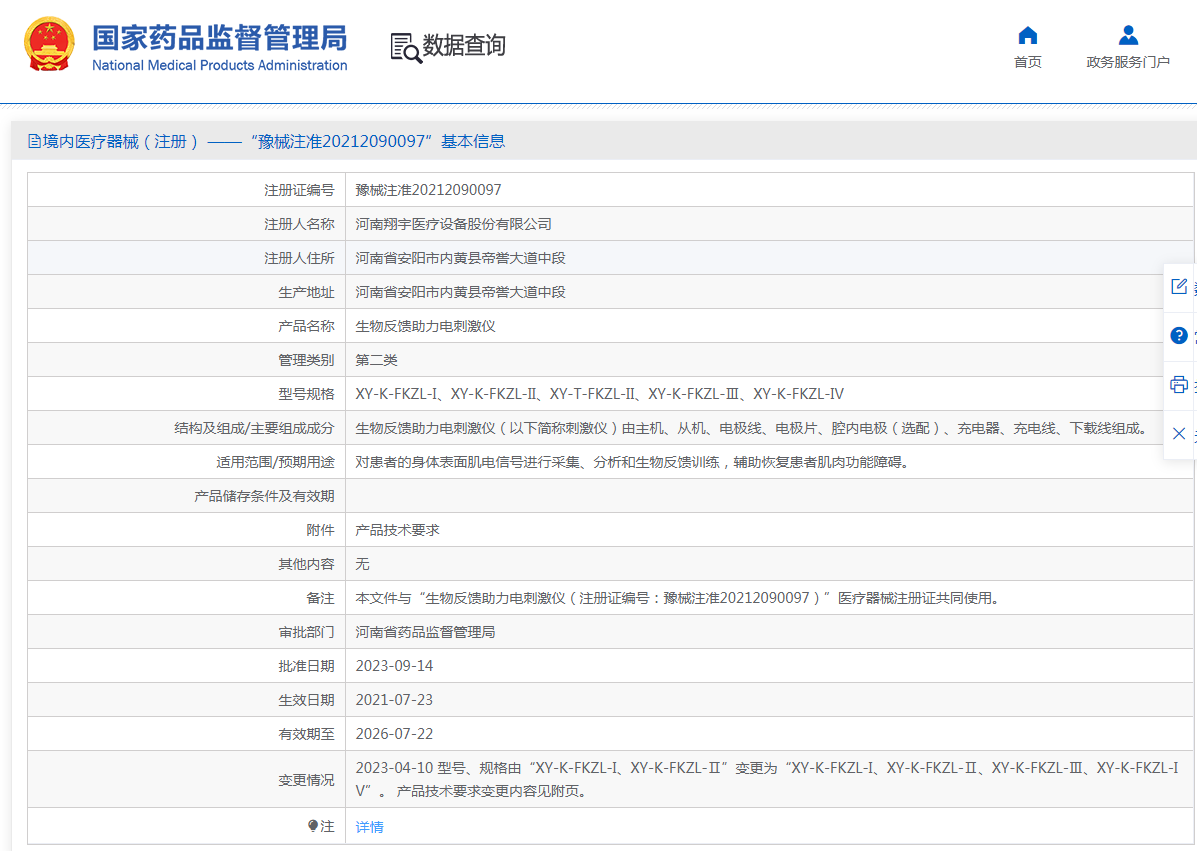Click the edit feedback icon on the sidebar
This screenshot has width=1197, height=851.
tap(1179, 286)
